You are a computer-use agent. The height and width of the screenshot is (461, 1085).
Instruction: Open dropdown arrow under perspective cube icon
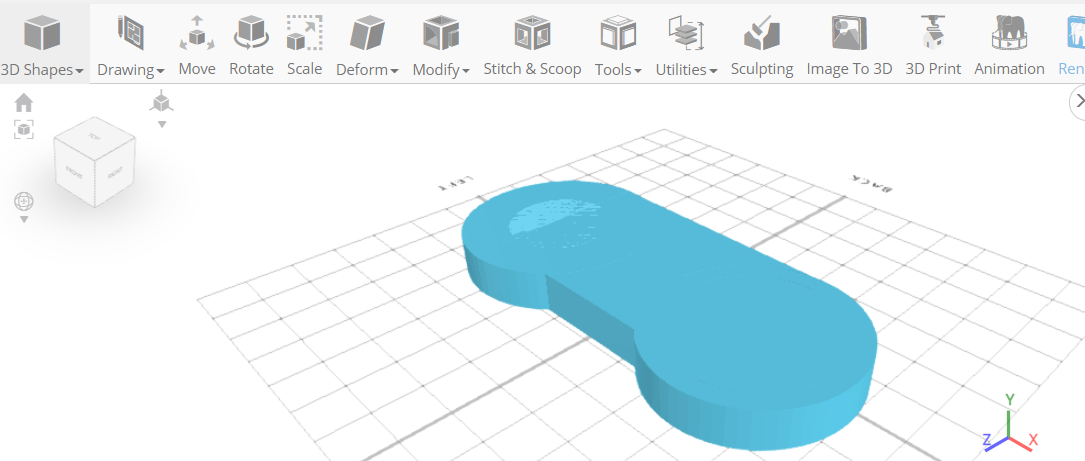pyautogui.click(x=162, y=125)
